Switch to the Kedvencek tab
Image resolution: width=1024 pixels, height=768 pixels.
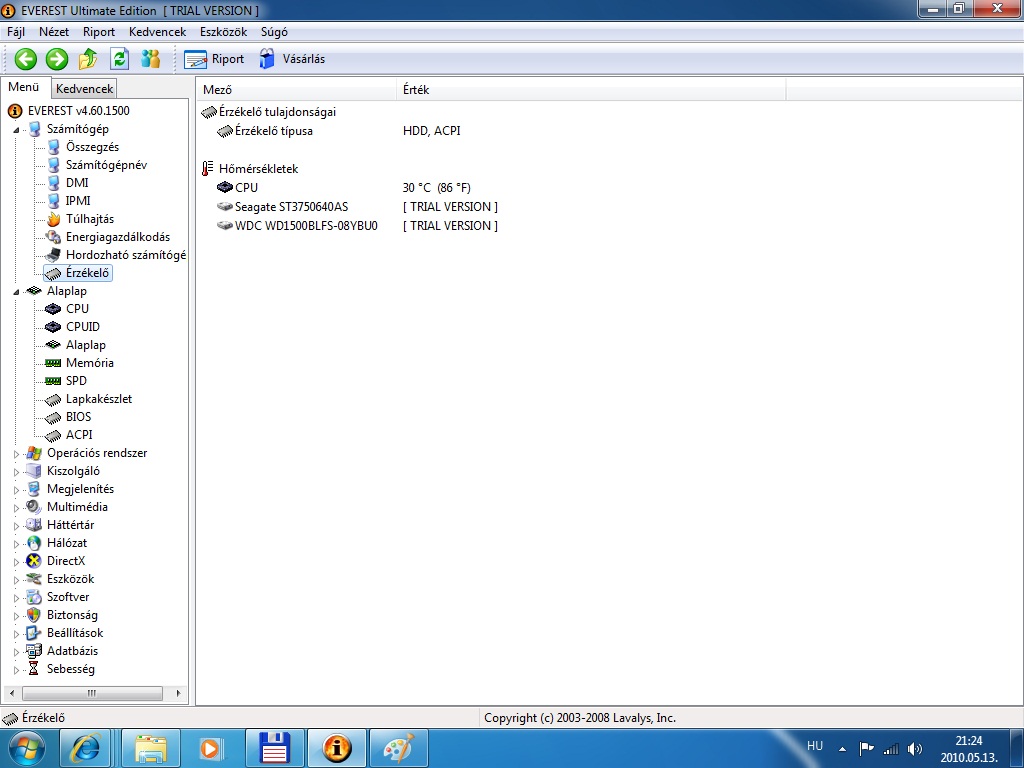84,88
